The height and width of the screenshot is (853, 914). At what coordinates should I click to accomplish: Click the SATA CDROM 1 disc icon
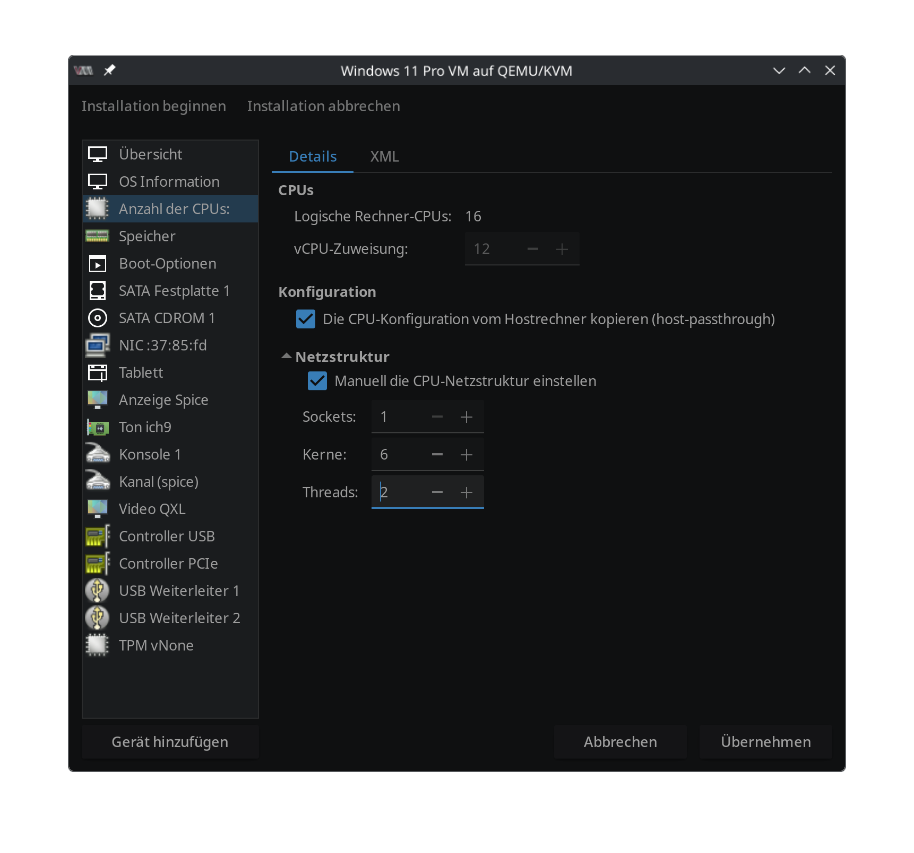[97, 318]
